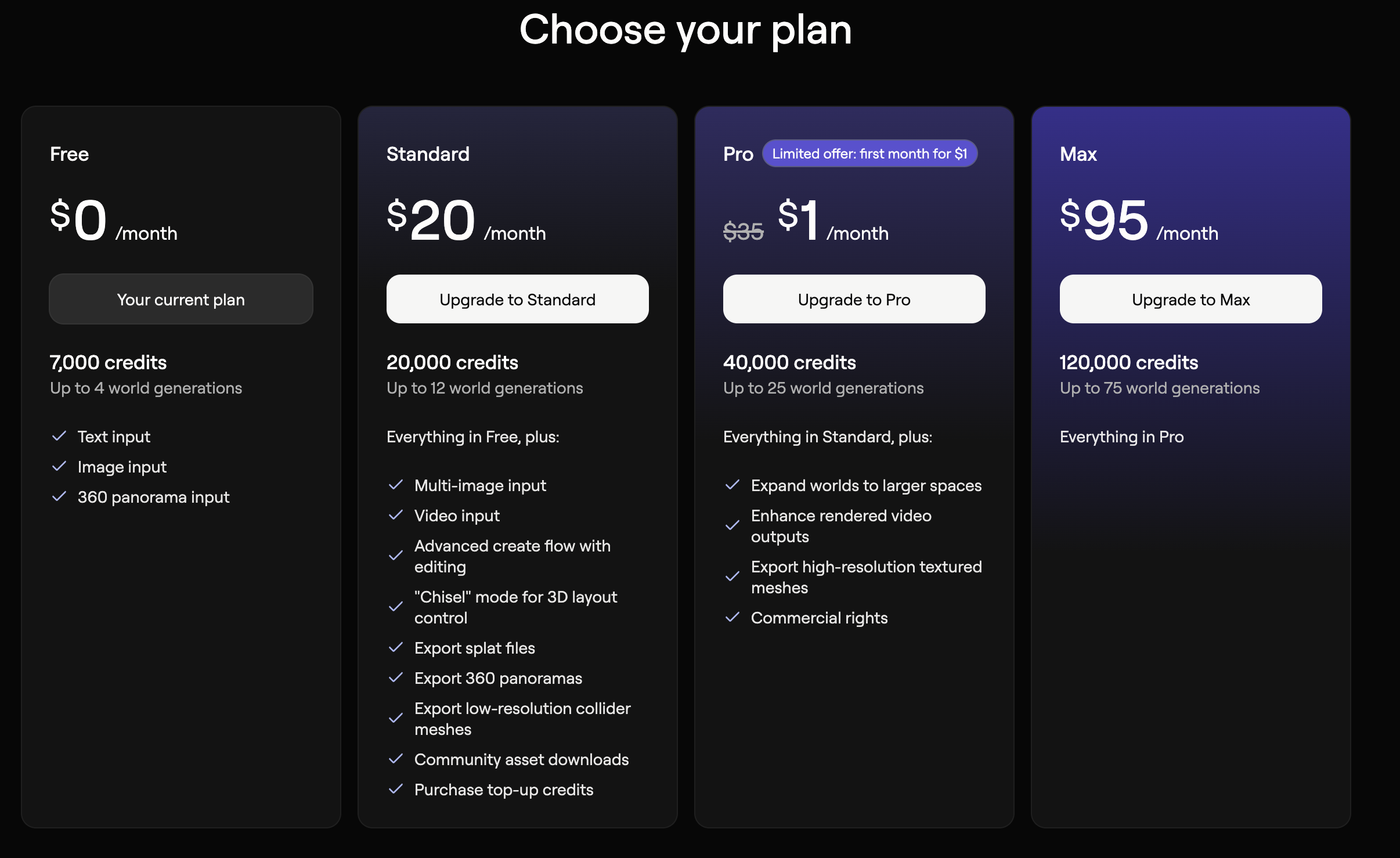The image size is (1400, 858).
Task: Click the checkmark next to 360 panorama input
Action: tap(59, 496)
